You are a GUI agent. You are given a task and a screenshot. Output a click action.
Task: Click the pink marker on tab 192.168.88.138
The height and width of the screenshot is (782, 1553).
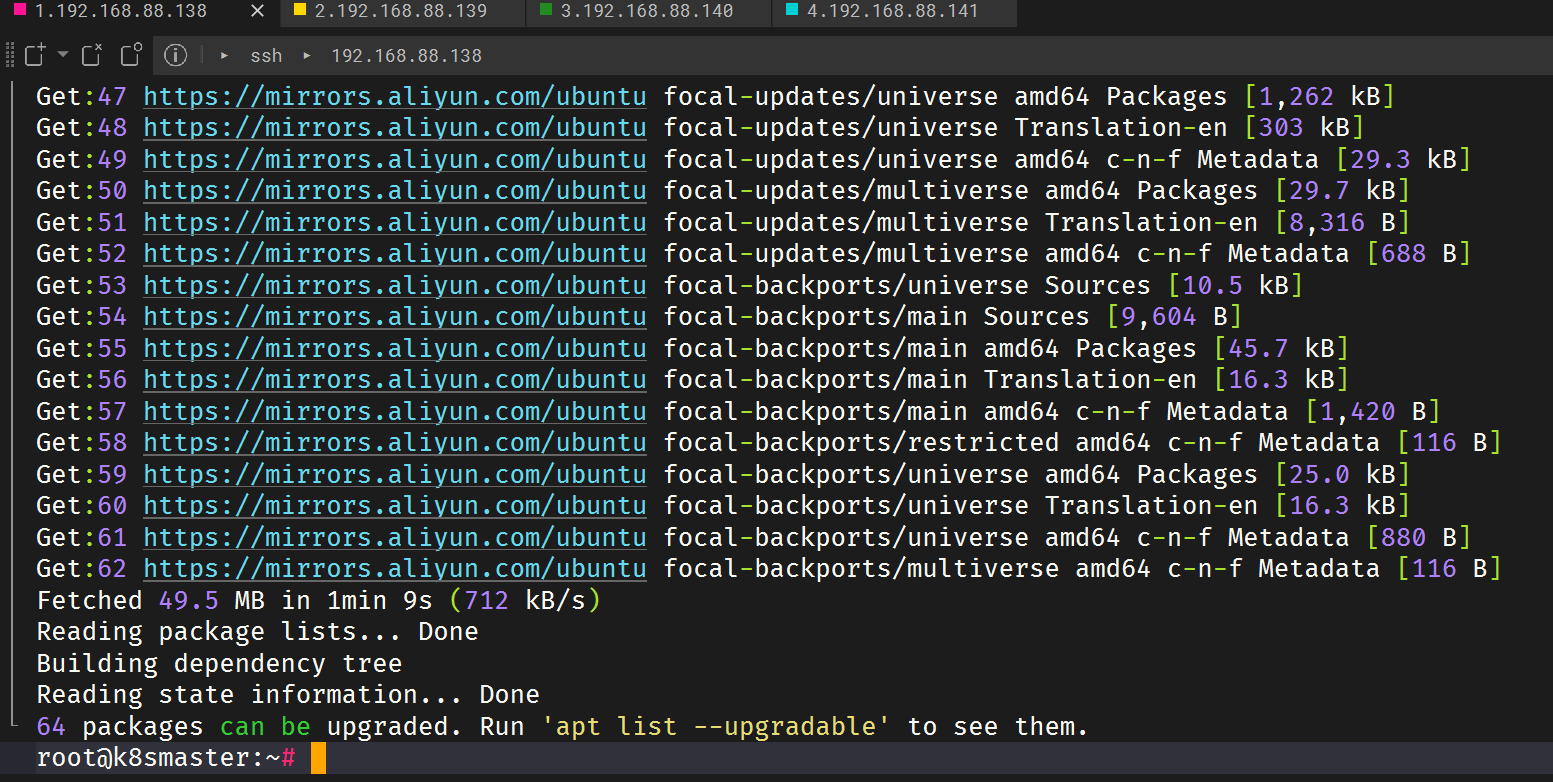pos(21,11)
